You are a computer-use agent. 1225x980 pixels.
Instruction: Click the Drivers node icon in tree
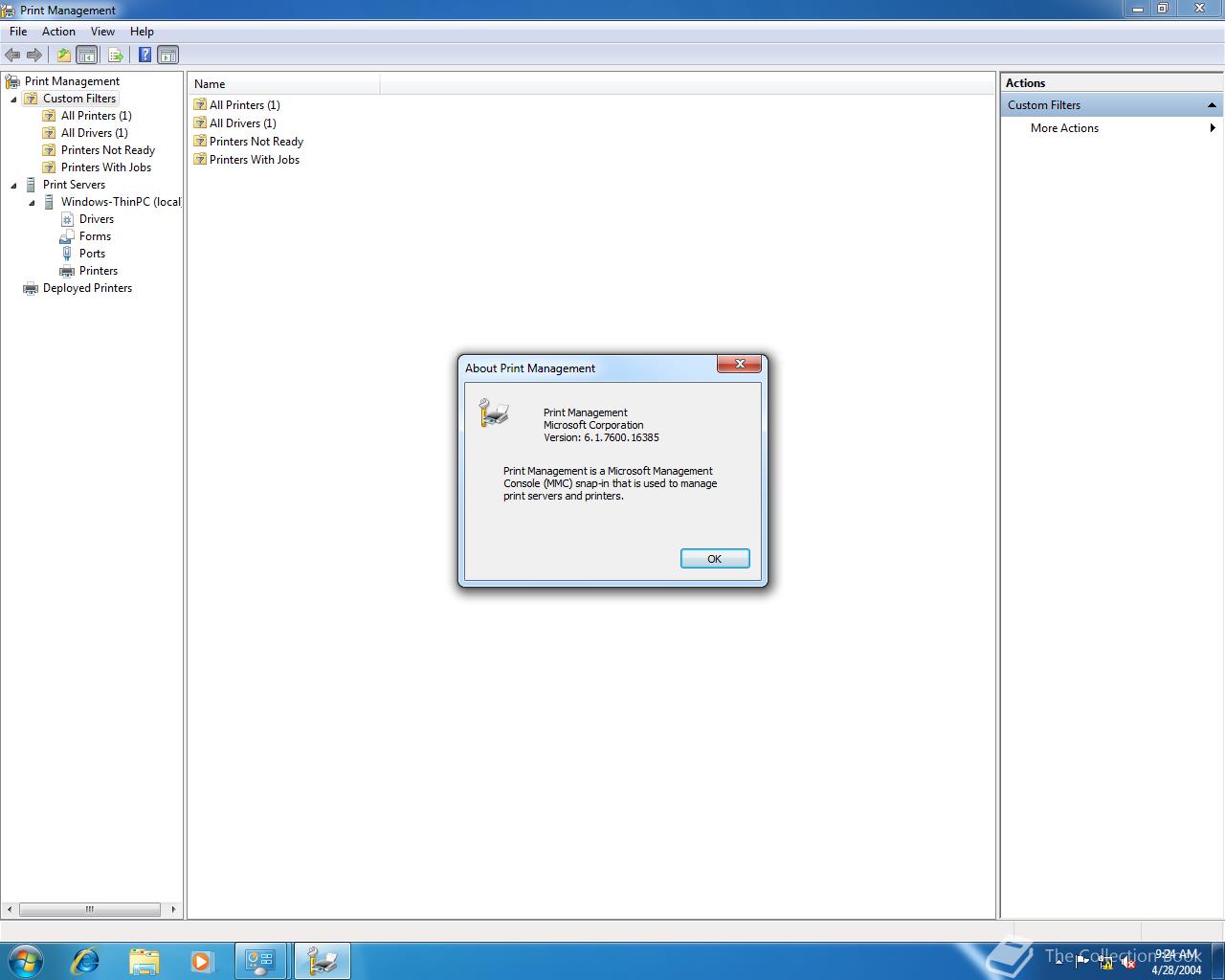coord(67,219)
